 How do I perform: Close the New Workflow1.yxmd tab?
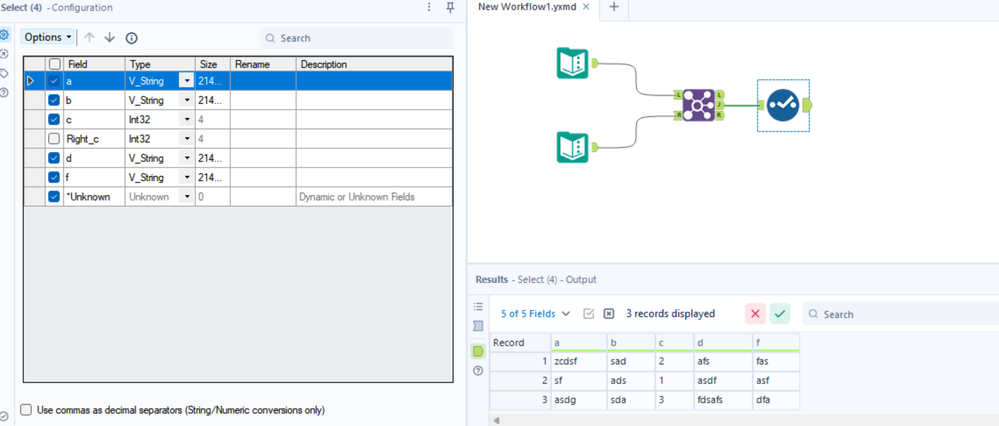click(587, 7)
